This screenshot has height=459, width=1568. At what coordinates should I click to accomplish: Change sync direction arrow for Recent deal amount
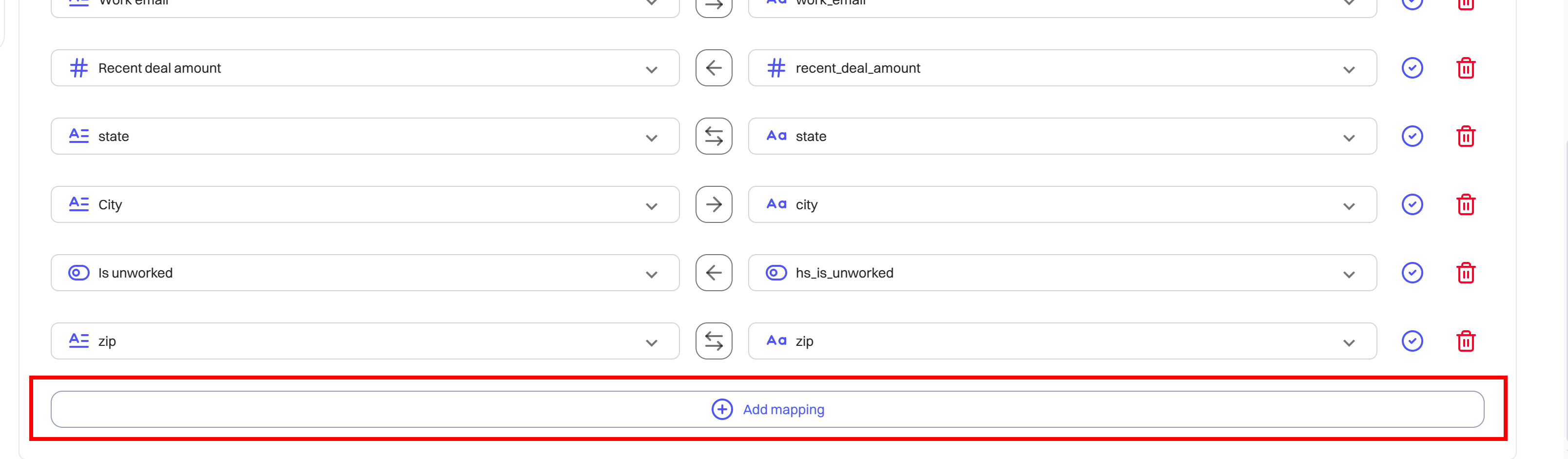[x=714, y=68]
